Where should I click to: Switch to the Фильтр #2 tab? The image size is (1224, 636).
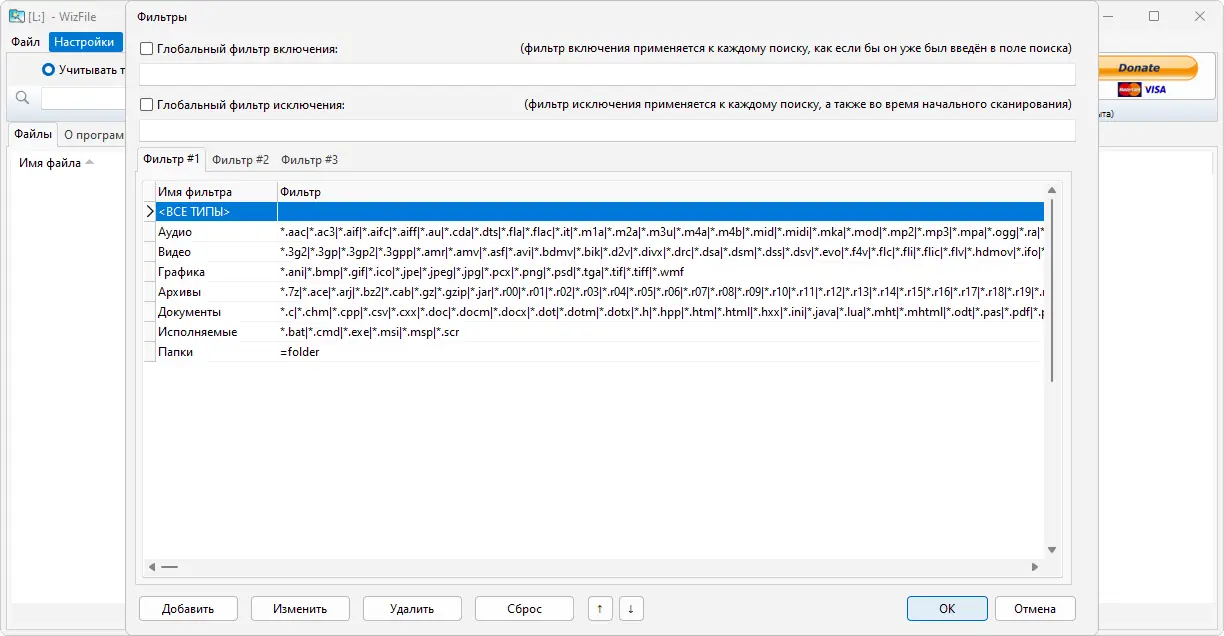click(240, 160)
